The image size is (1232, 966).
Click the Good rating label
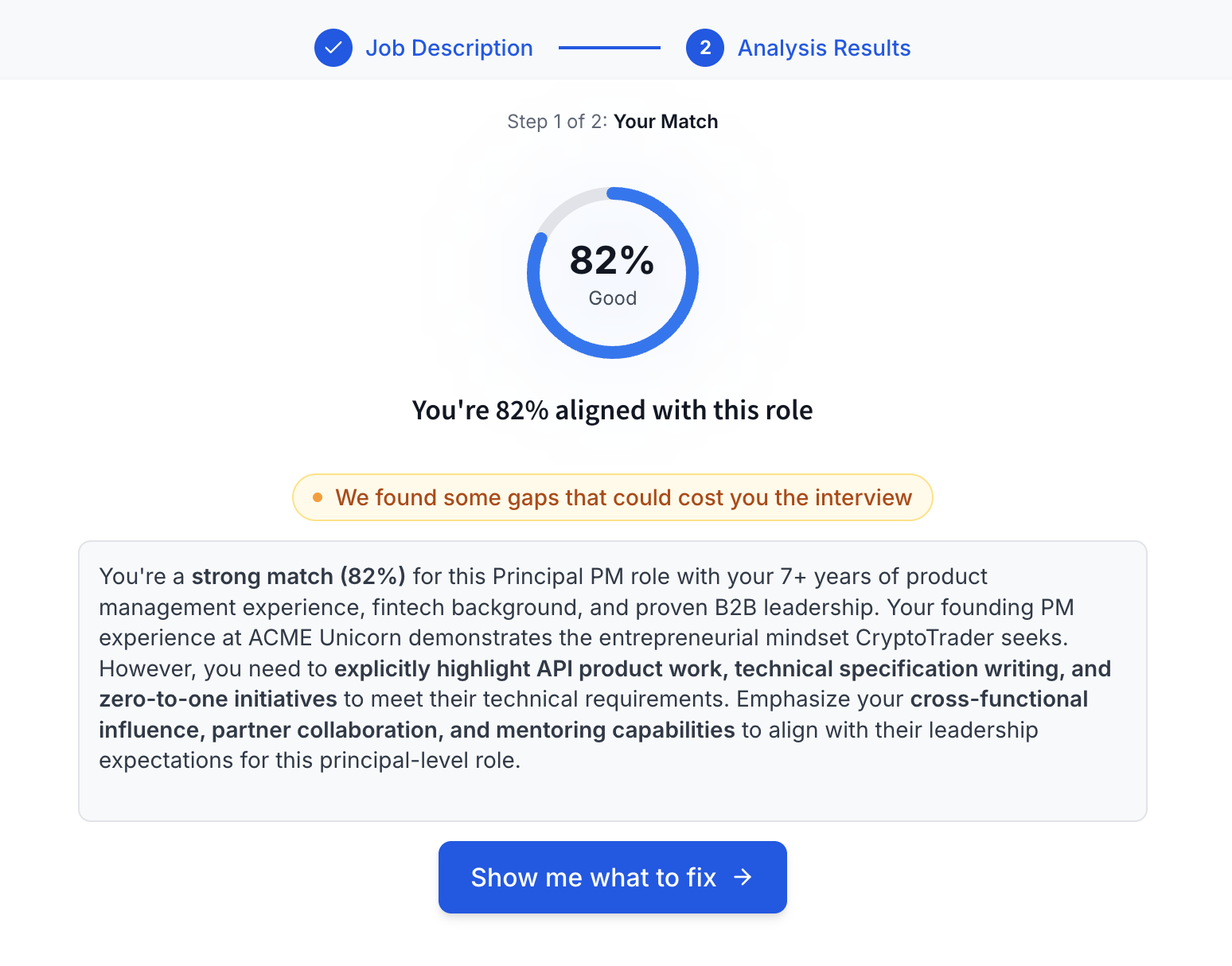click(x=612, y=298)
